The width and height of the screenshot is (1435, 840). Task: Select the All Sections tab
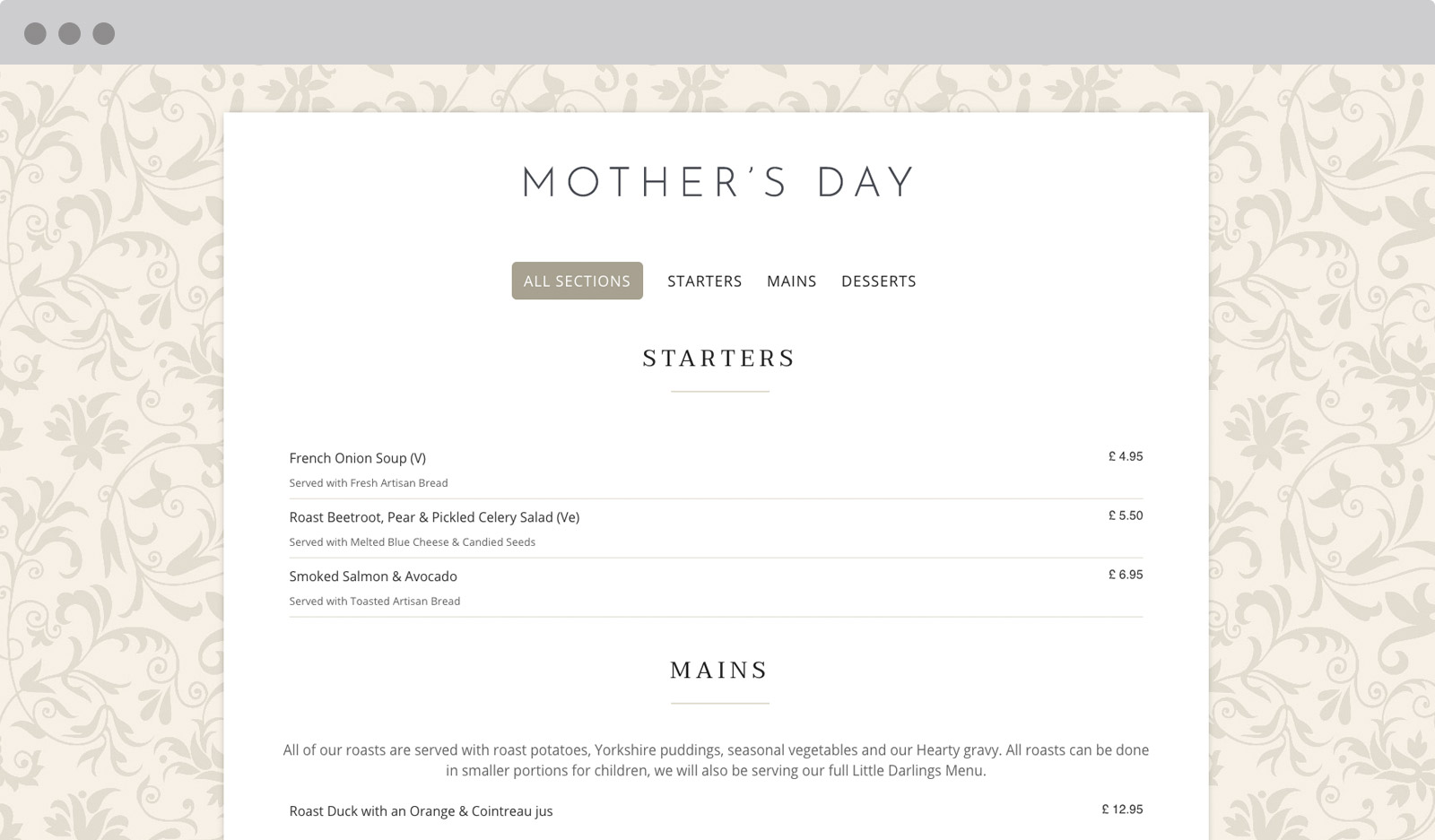pos(577,281)
